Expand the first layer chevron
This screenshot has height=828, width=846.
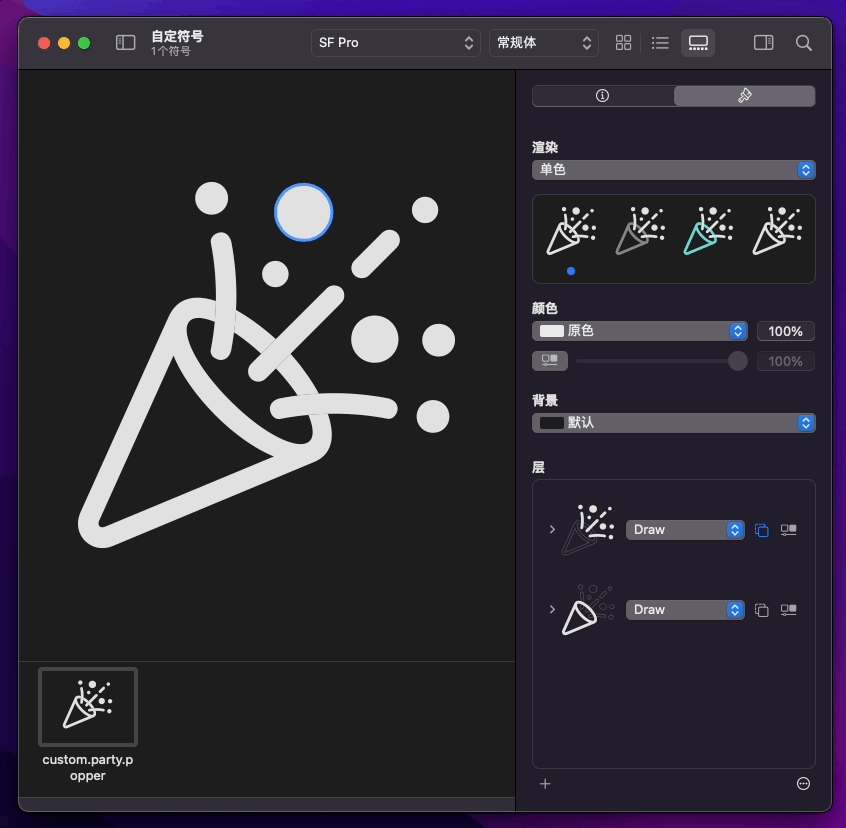(x=552, y=529)
